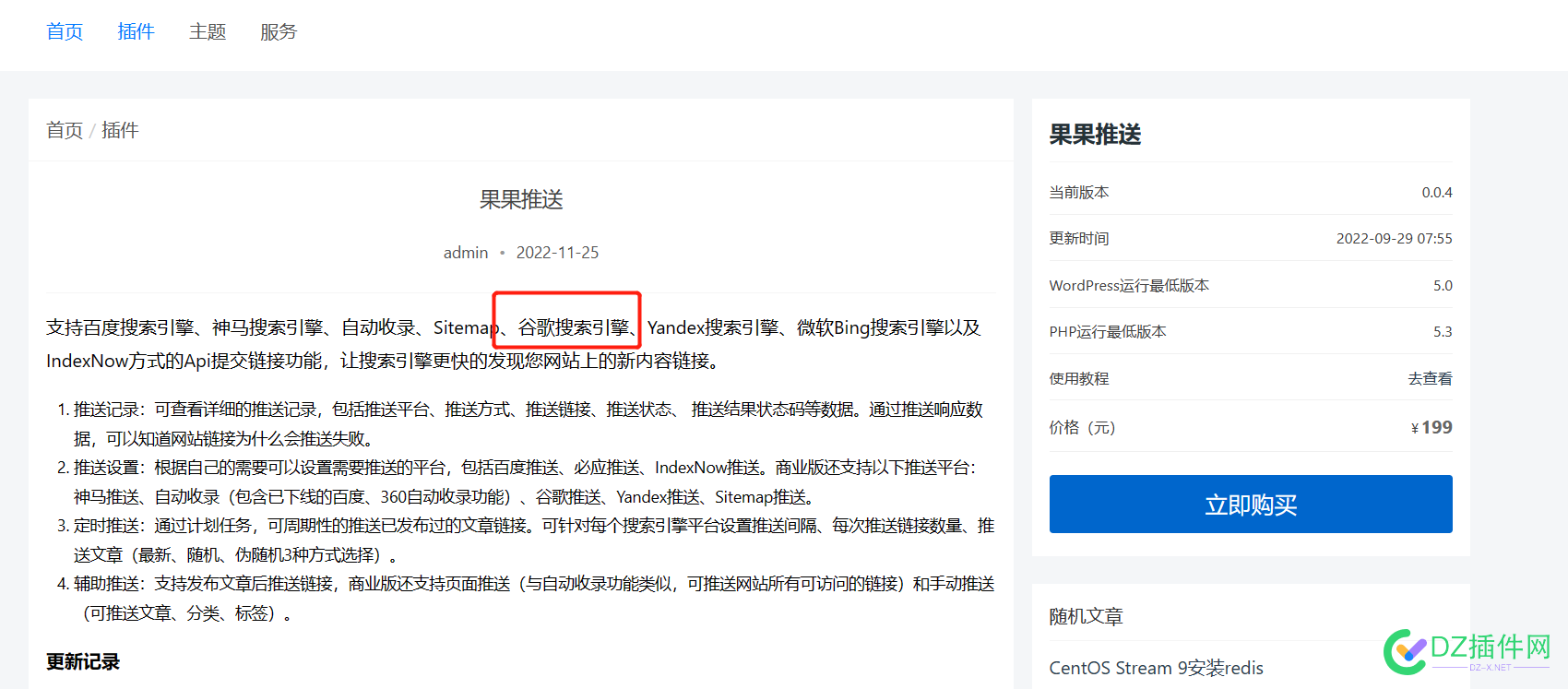
Task: Click the update time 2022-09-29 07:55
Action: pos(1395,239)
